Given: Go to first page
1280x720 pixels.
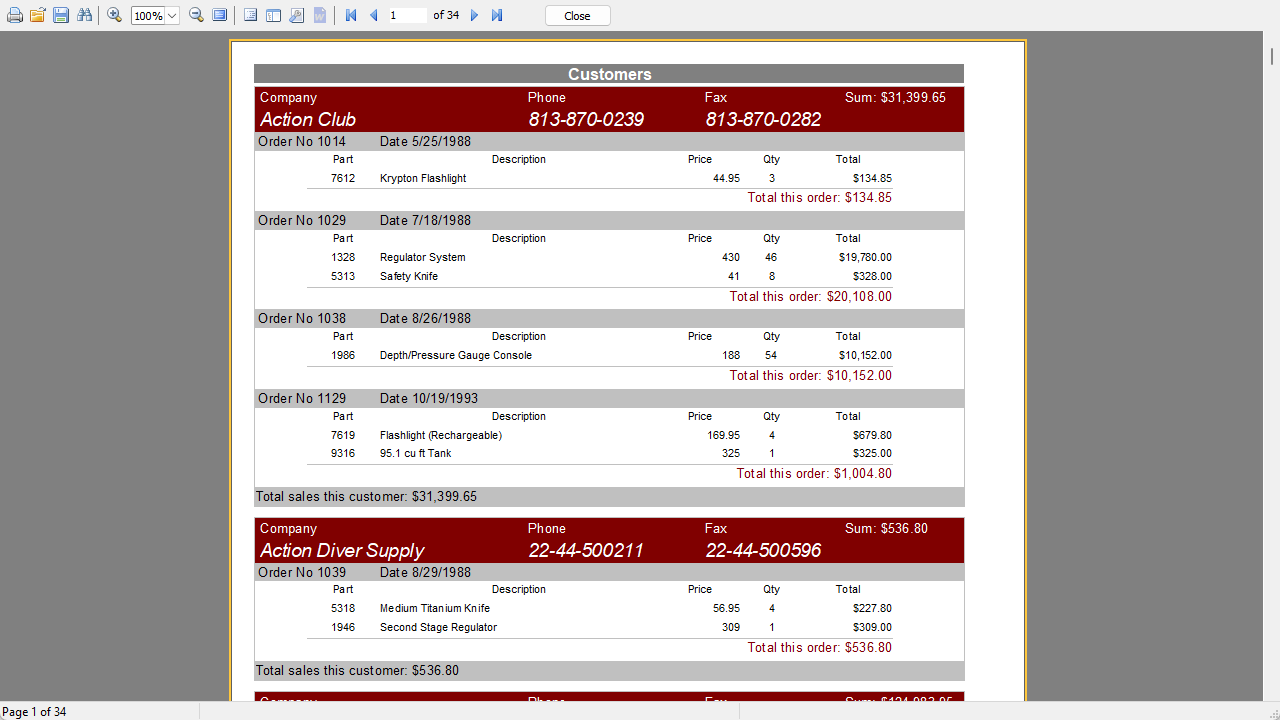Looking at the screenshot, I should pos(351,15).
